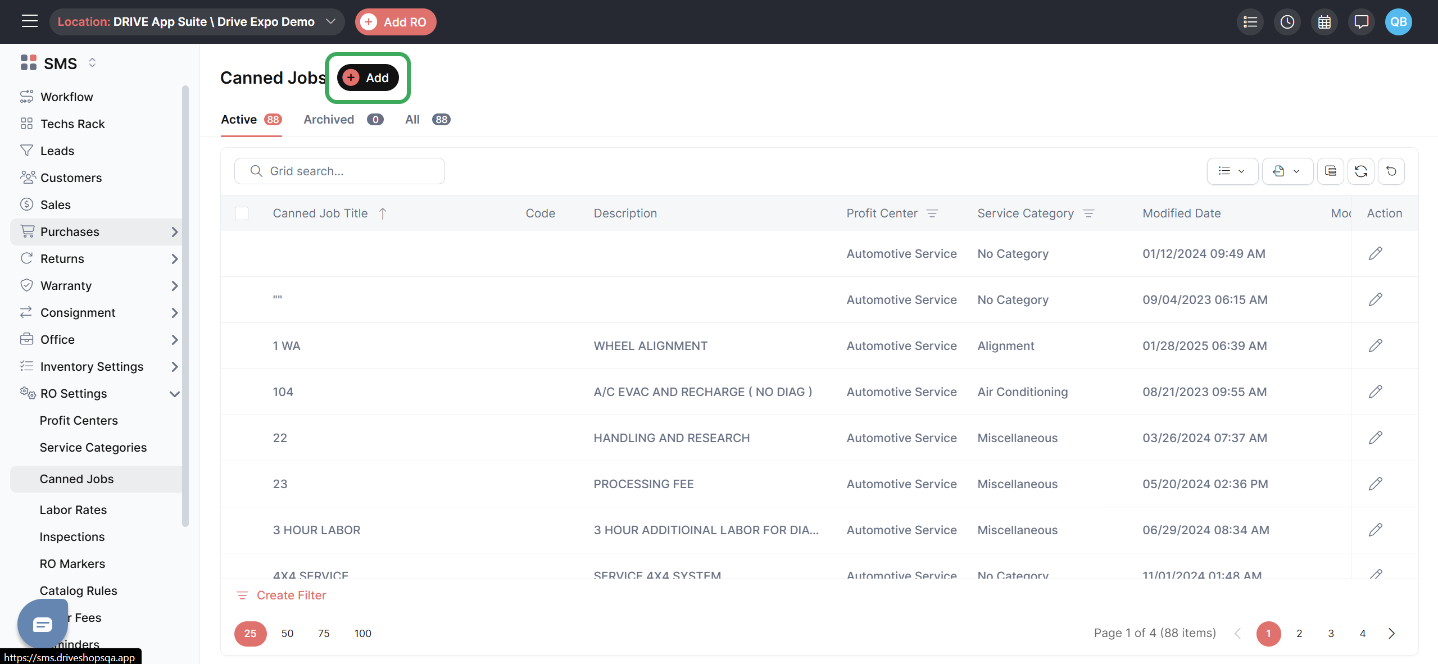The image size is (1438, 664).
Task: Open the chat messages icon in header
Action: pyautogui.click(x=1361, y=22)
